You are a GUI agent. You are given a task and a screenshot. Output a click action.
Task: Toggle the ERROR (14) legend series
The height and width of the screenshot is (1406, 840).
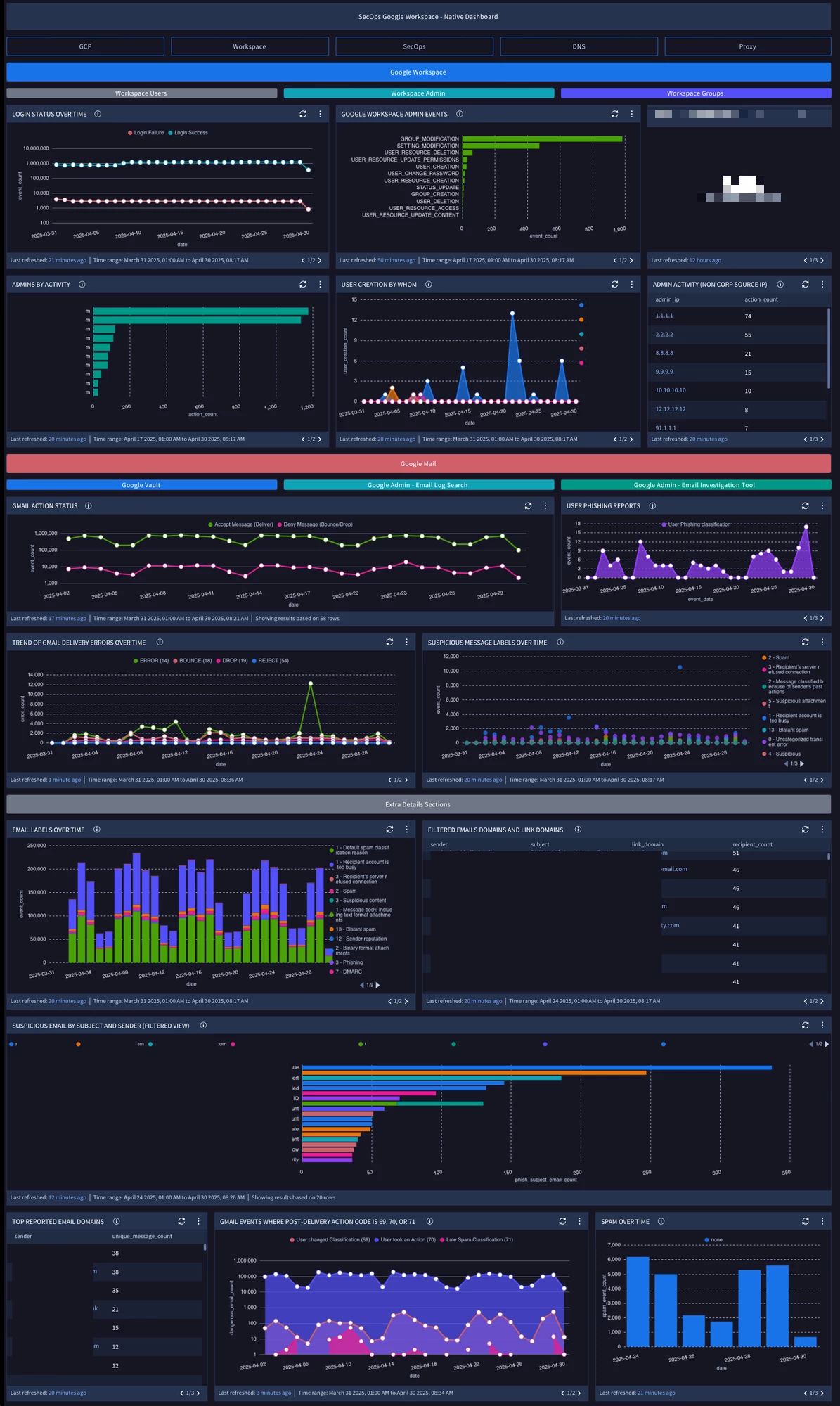coord(151,661)
